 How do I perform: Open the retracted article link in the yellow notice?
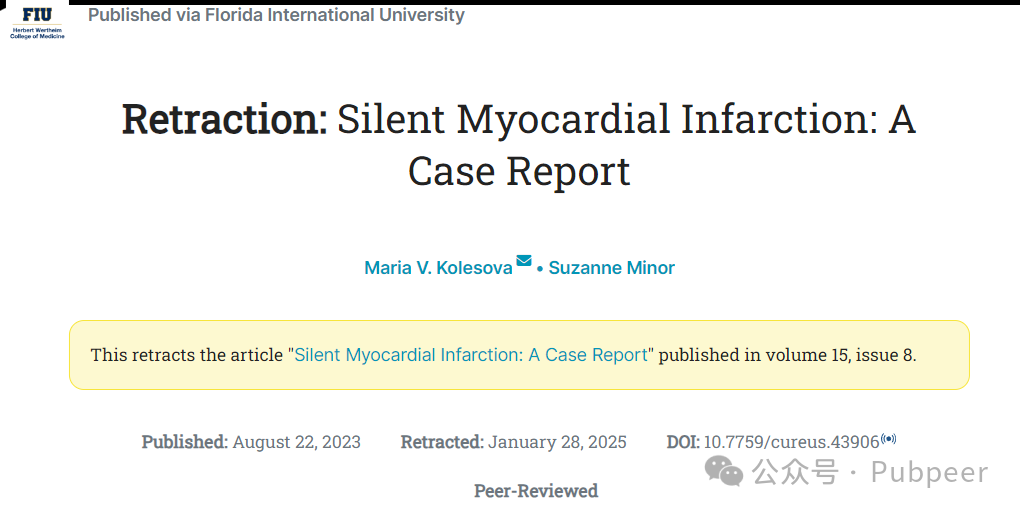coord(471,355)
